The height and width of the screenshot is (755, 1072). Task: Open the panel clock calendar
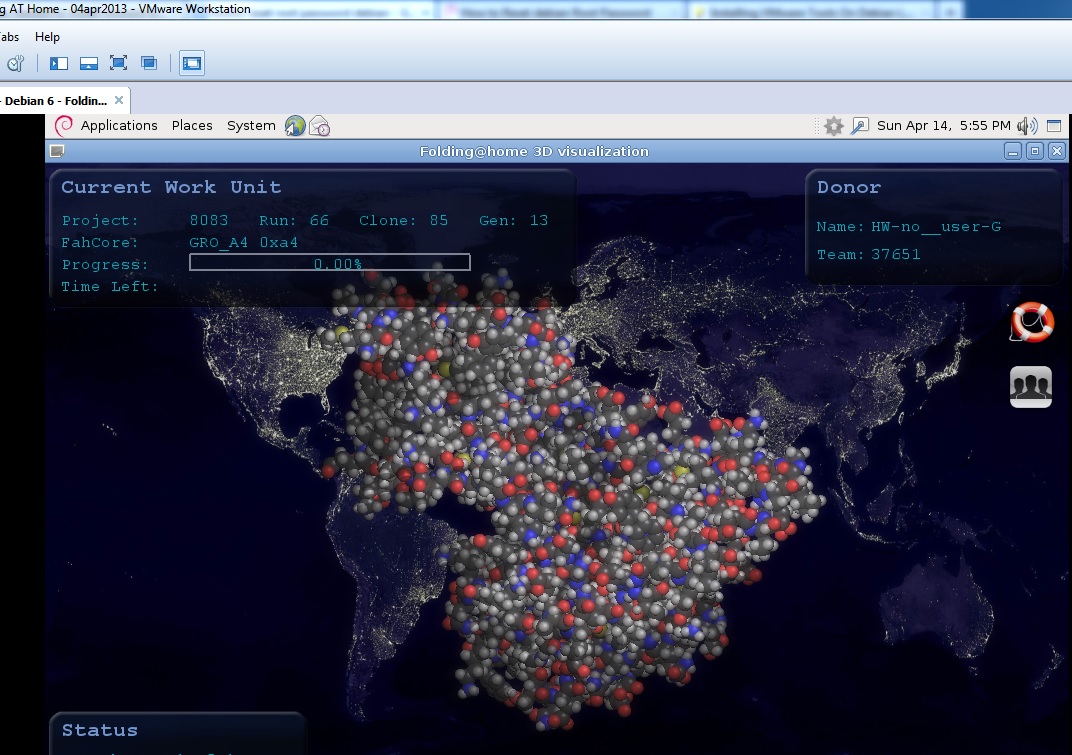coord(943,125)
